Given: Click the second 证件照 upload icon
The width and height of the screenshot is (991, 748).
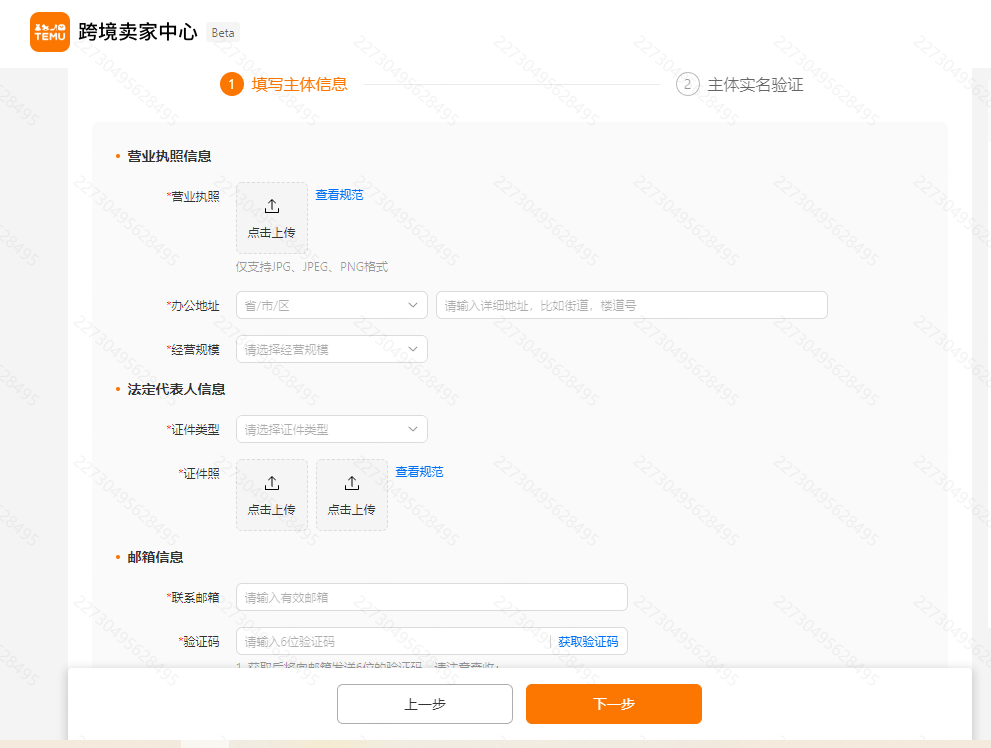Looking at the screenshot, I should [x=351, y=494].
